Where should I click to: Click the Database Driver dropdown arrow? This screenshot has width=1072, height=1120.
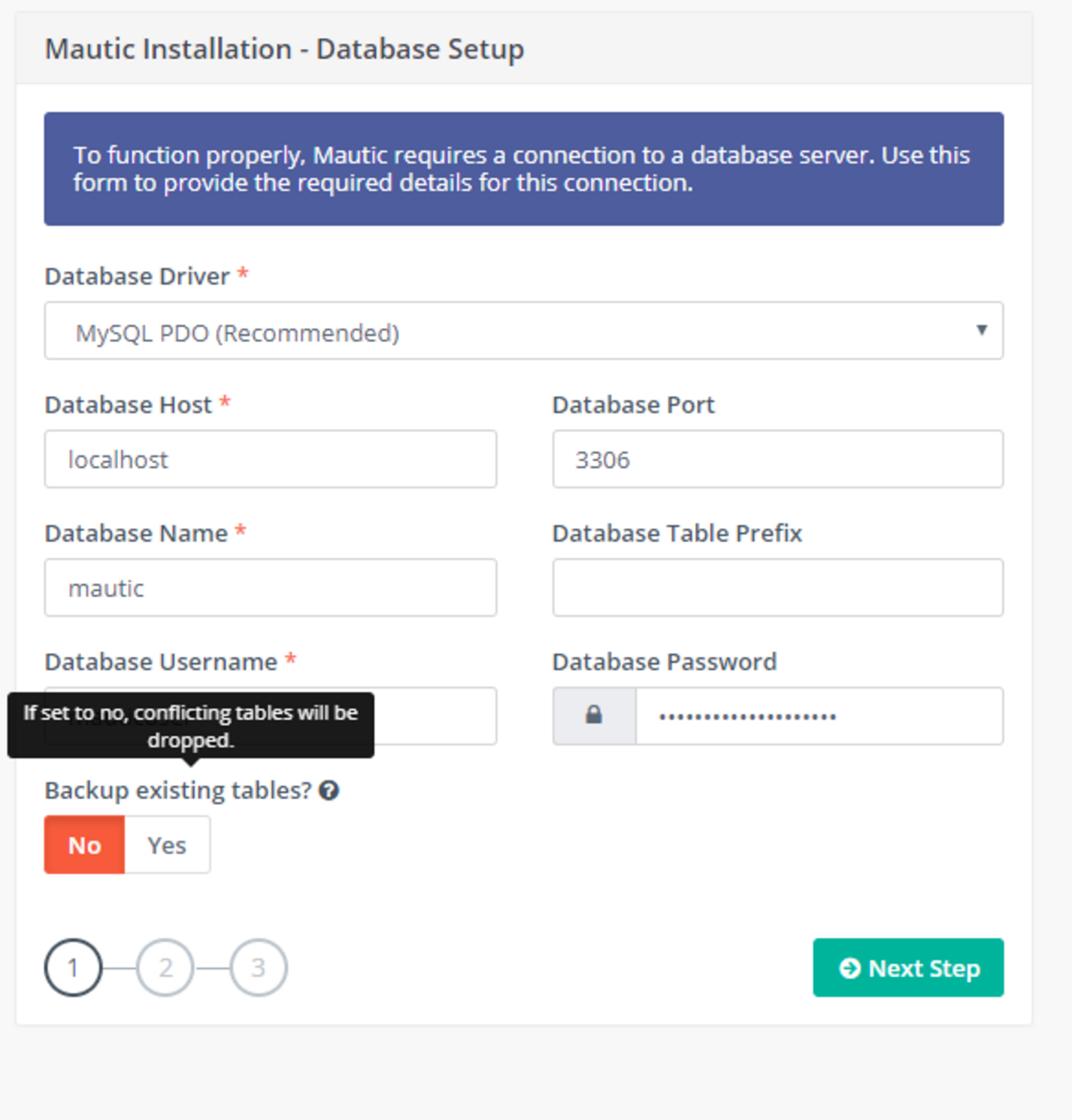pyautogui.click(x=981, y=330)
